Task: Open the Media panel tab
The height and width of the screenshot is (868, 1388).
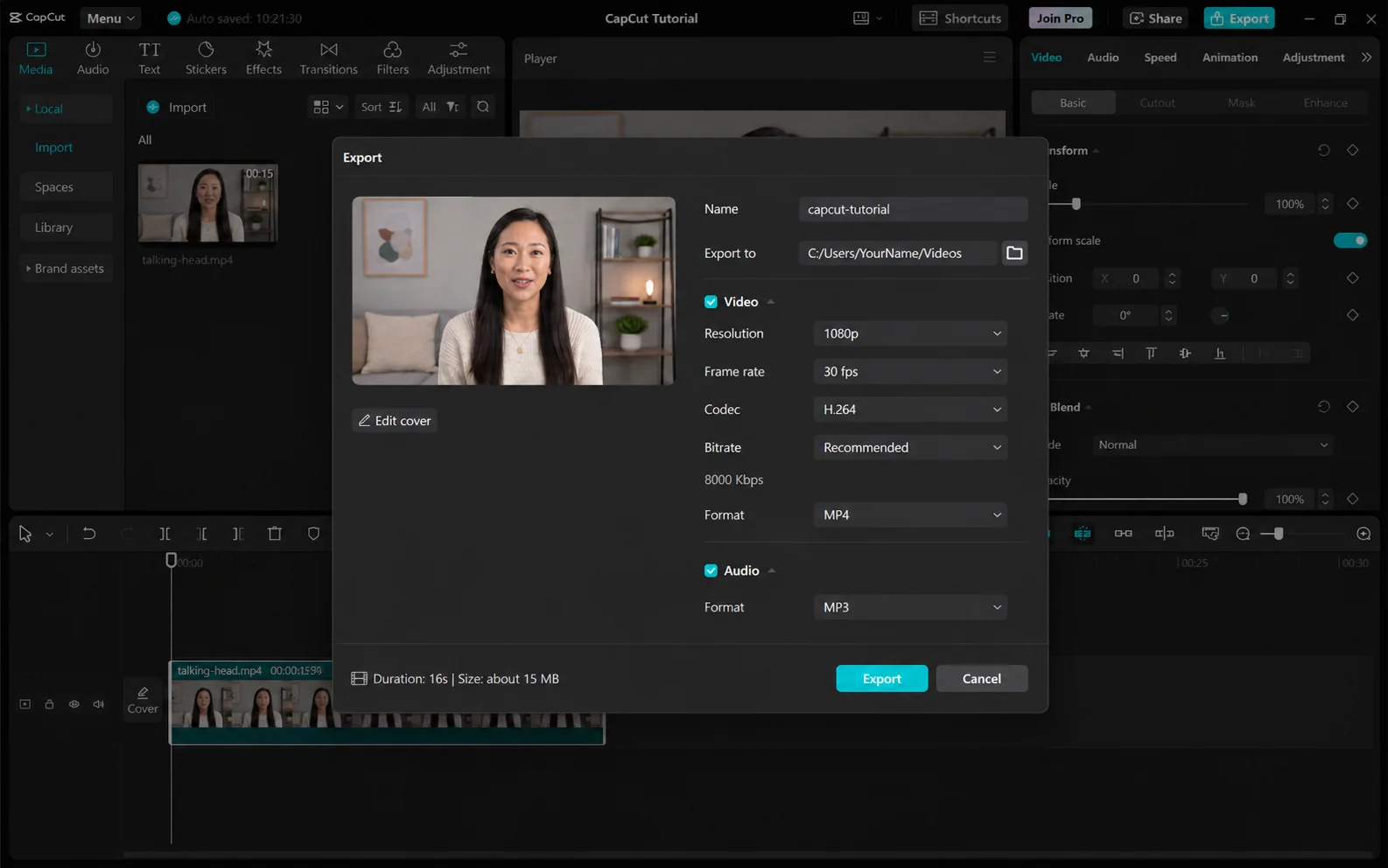Action: (x=36, y=58)
